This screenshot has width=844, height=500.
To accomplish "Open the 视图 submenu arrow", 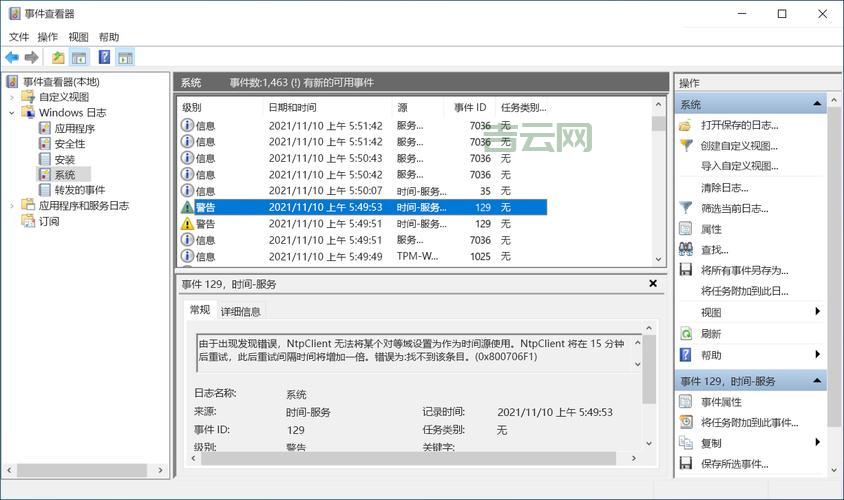I will [x=818, y=311].
